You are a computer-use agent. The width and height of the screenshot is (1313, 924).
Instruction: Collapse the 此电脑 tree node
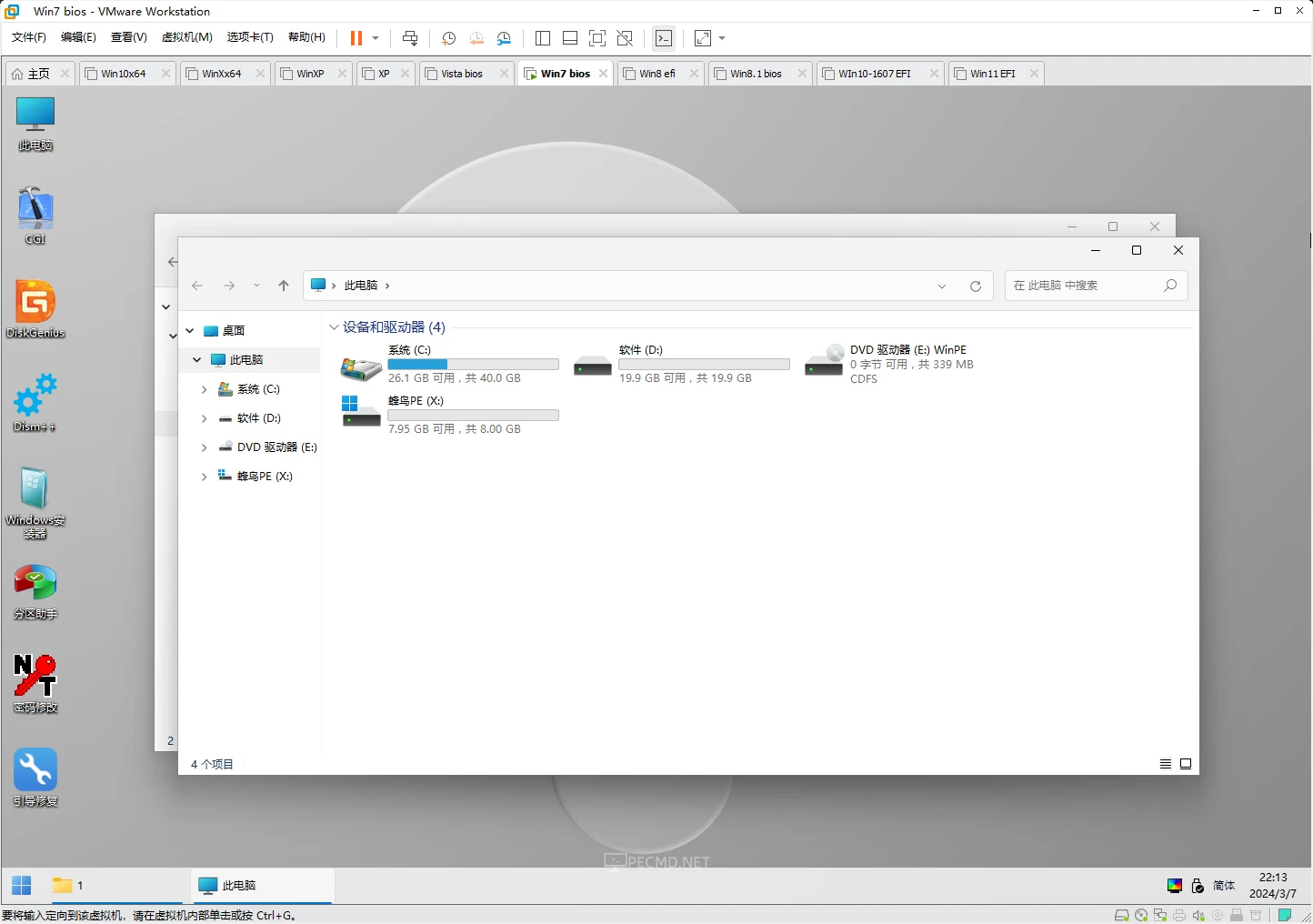click(196, 360)
